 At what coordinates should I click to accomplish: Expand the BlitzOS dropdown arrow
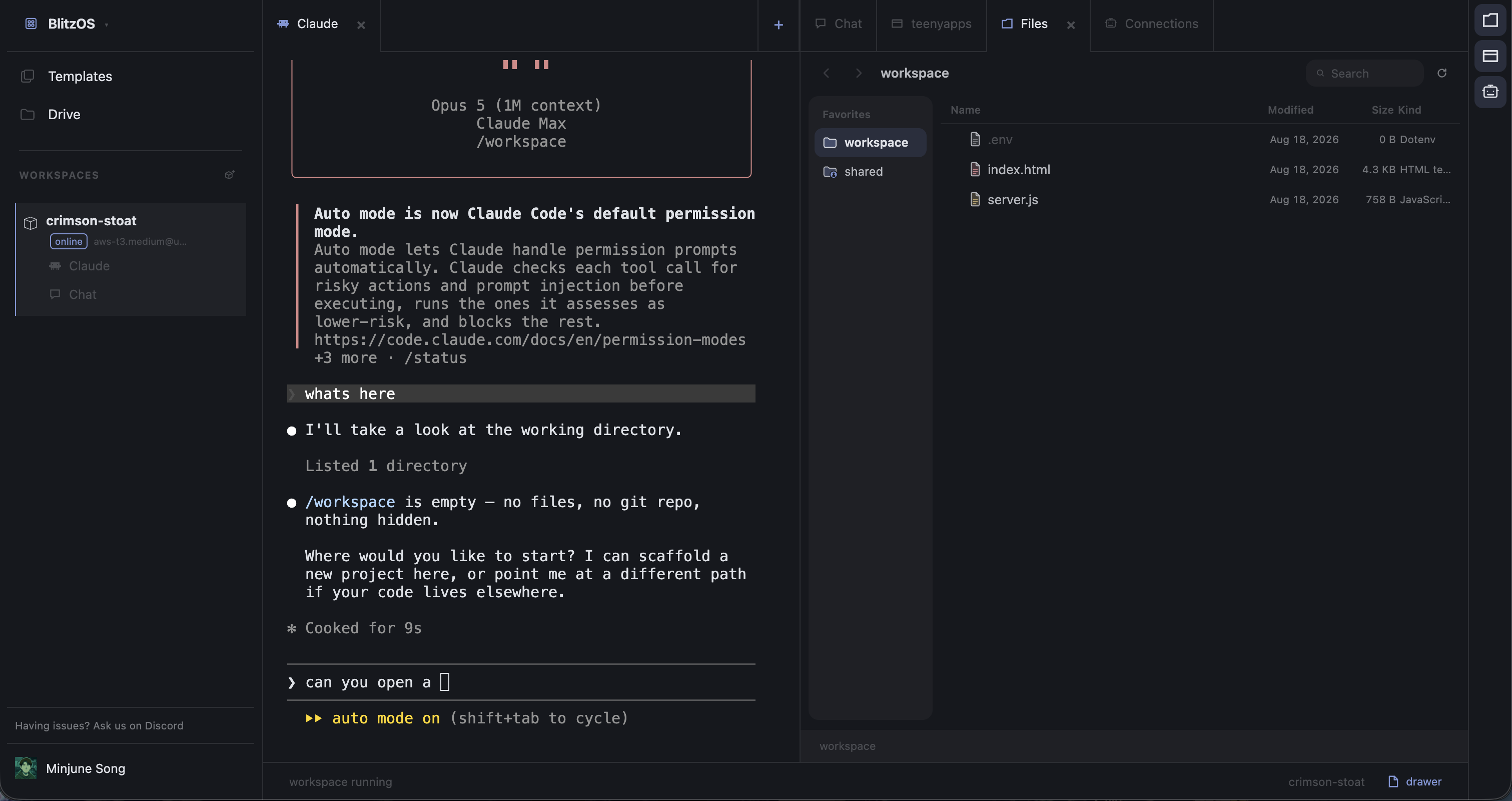pyautogui.click(x=106, y=25)
